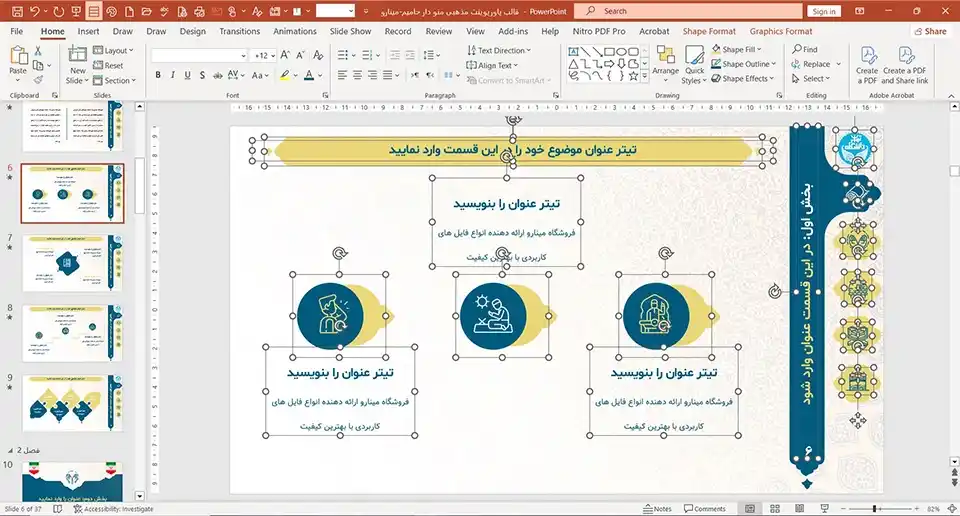Click the Share button

[x=930, y=31]
